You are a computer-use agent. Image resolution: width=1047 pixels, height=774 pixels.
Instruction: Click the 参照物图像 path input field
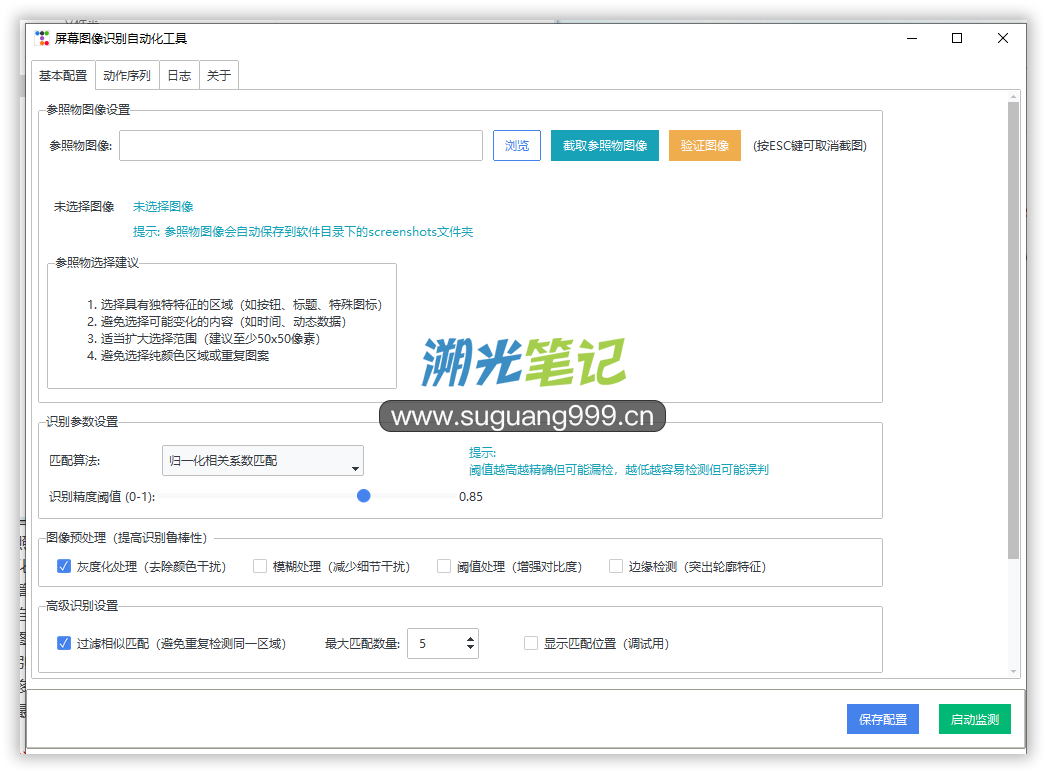(300, 145)
